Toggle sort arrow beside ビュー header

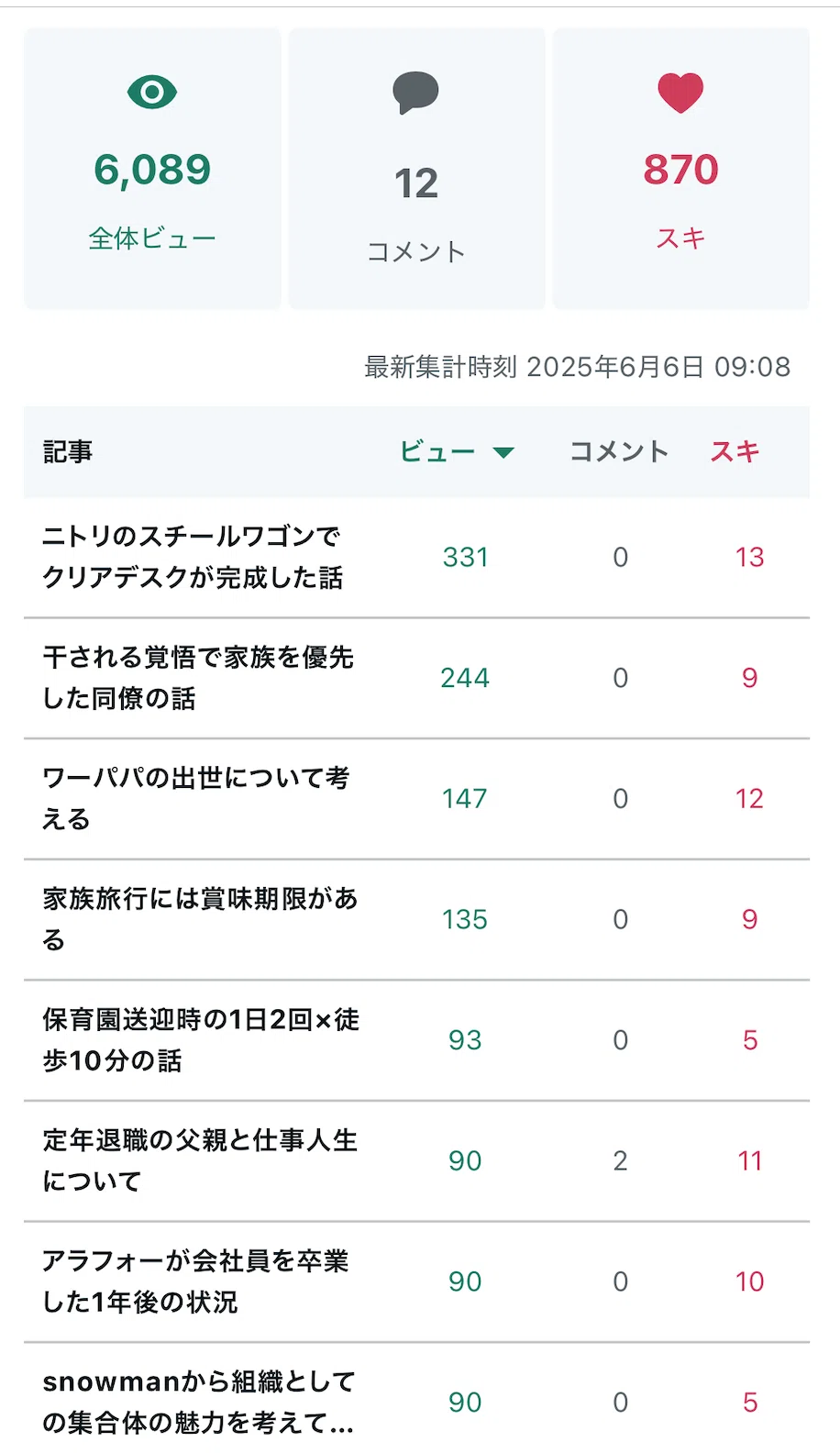[x=503, y=451]
